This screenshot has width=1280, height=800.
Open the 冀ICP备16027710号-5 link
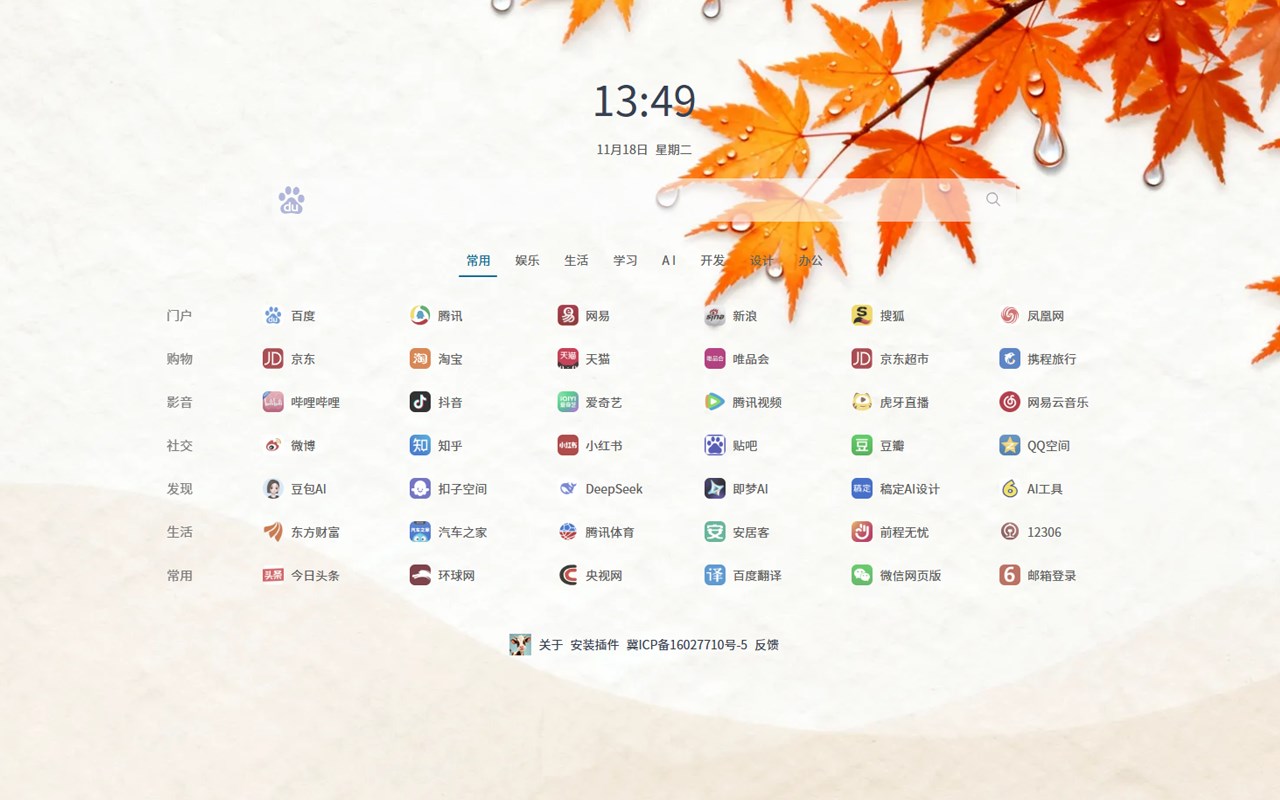click(687, 645)
